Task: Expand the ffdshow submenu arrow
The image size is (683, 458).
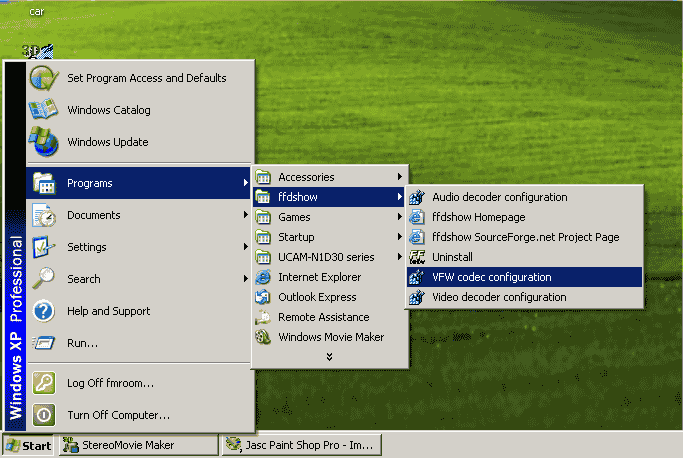Action: (x=399, y=197)
